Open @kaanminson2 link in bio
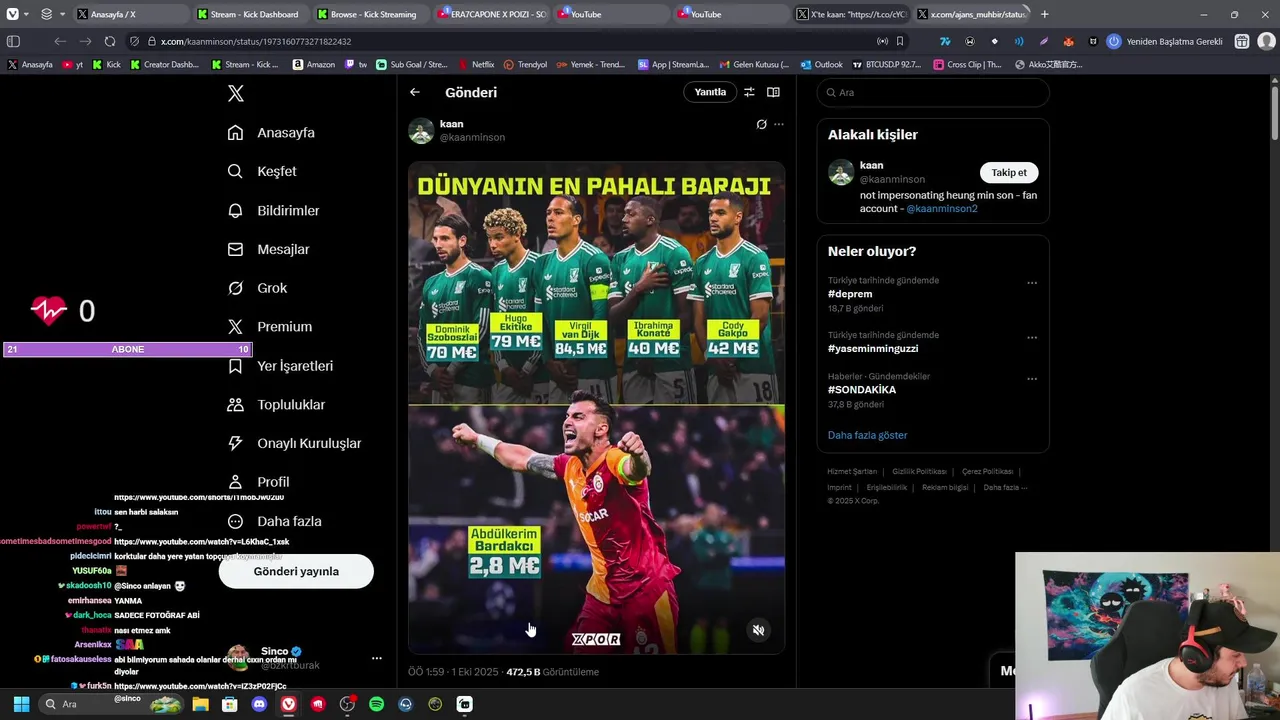 [941, 209]
